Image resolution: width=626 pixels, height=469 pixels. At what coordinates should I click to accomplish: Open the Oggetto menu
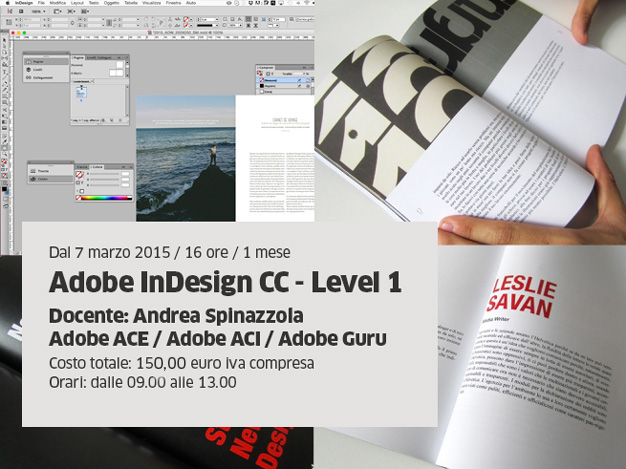click(111, 3)
